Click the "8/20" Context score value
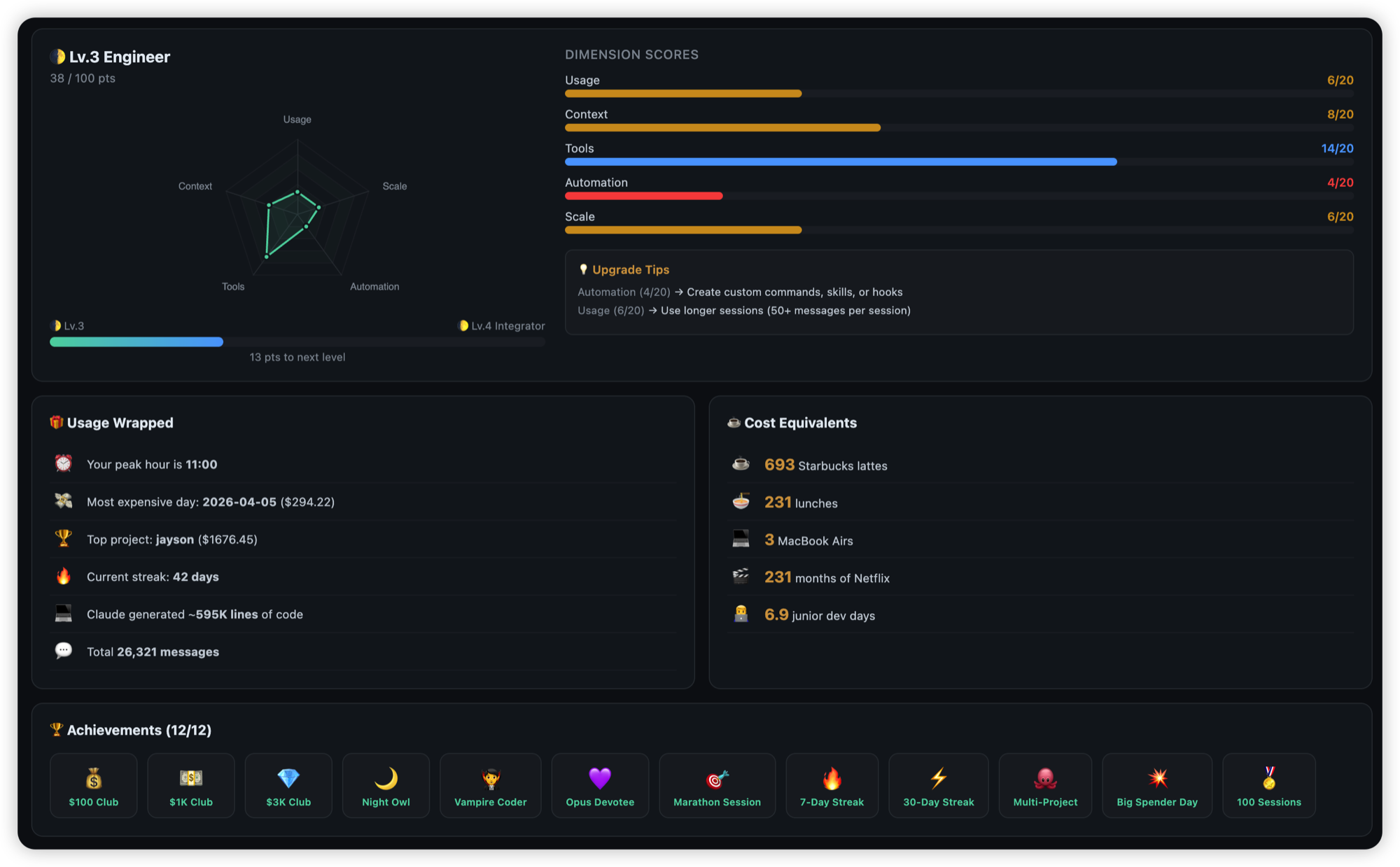This screenshot has height=867, width=1400. [1340, 114]
